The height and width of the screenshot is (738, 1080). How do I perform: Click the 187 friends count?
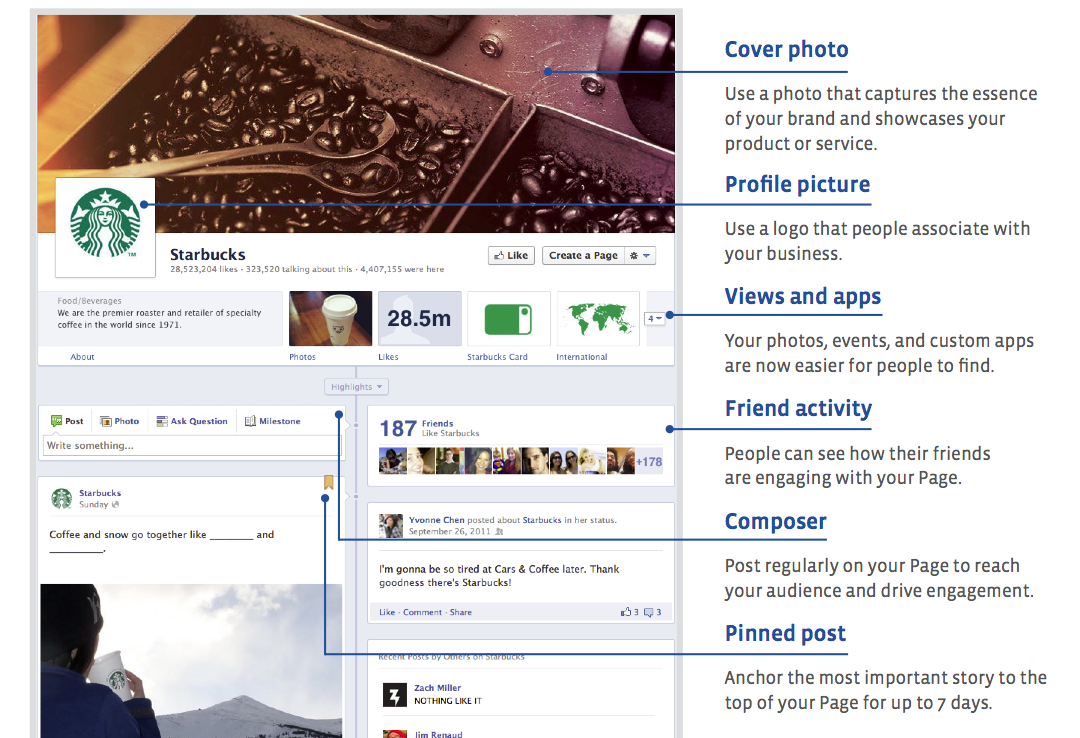coord(397,429)
